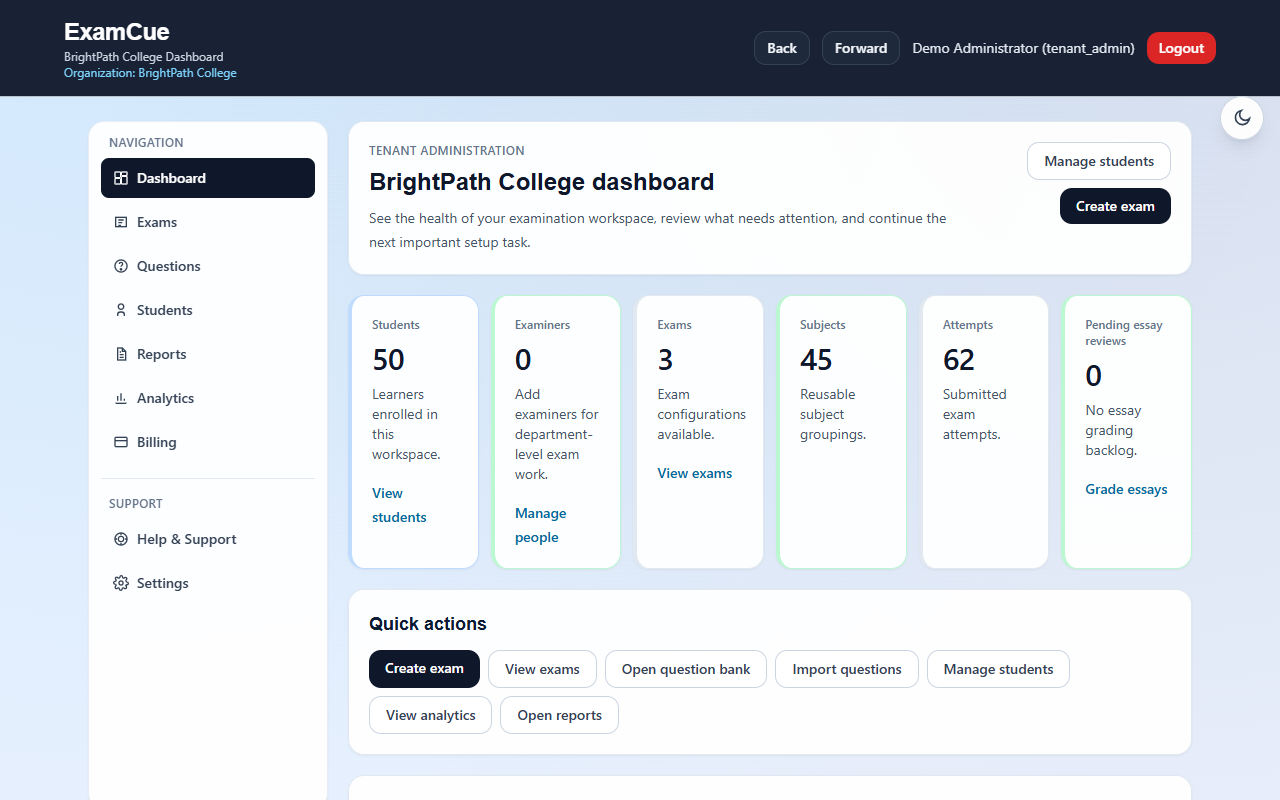Click View exams quick action button
The height and width of the screenshot is (800, 1280).
(x=542, y=669)
